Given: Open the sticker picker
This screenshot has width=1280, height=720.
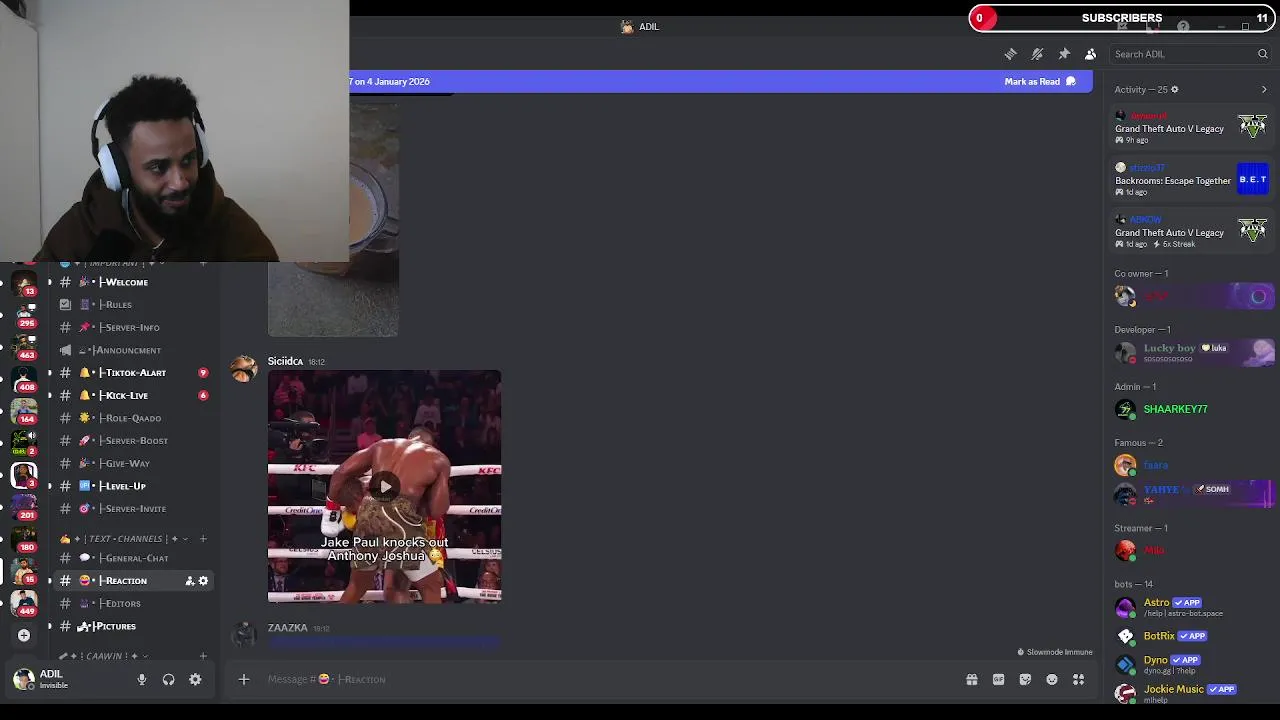Looking at the screenshot, I should tap(1025, 679).
